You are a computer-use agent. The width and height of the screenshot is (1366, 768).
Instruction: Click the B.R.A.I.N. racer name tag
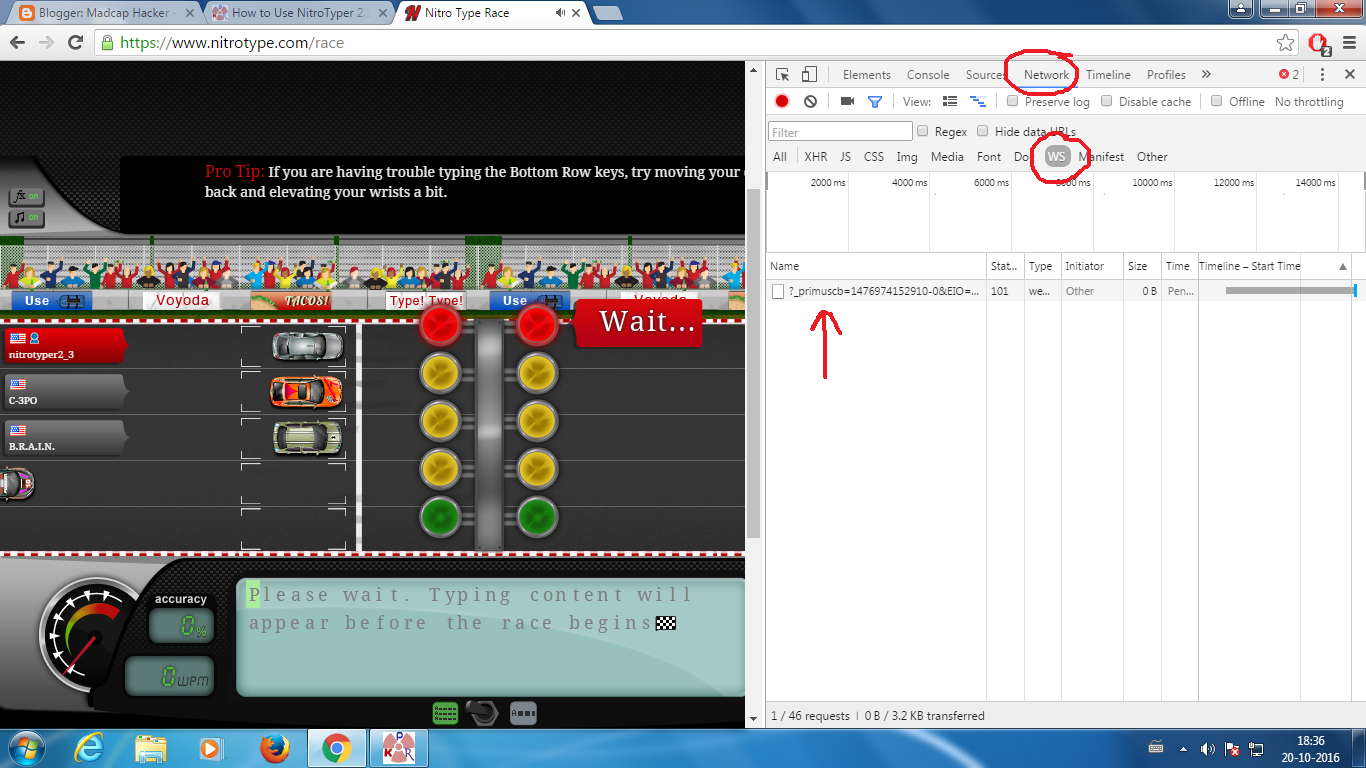coord(65,437)
